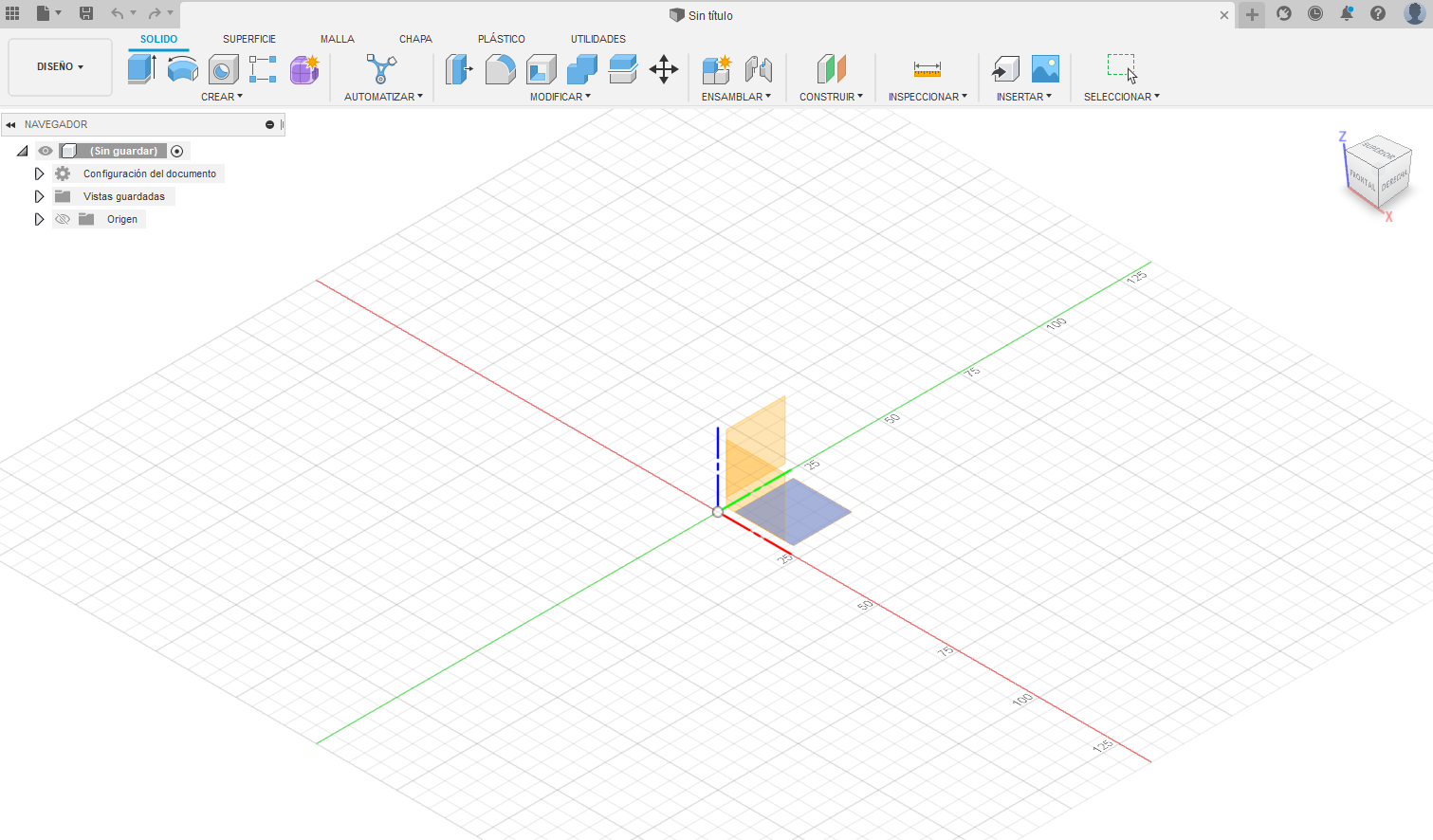Activate the Select tool
Viewport: 1433px width, 840px height.
1122,69
